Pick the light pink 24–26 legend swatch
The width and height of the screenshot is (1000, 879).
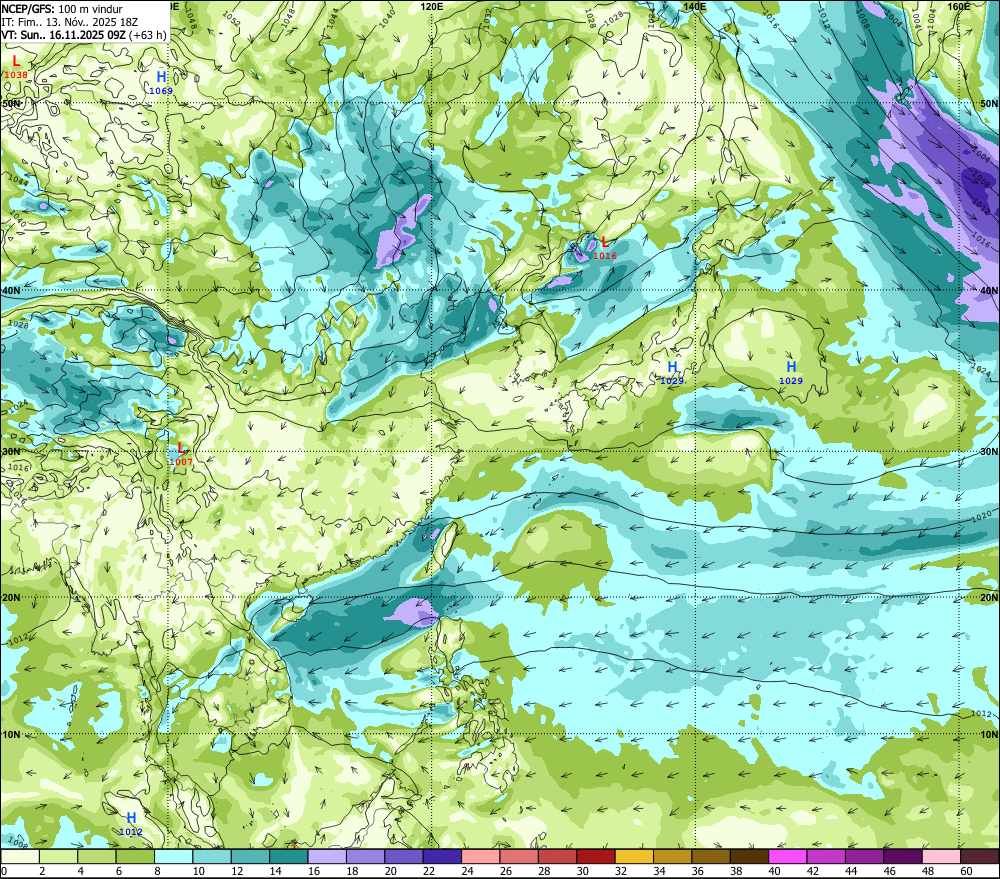pyautogui.click(x=480, y=857)
